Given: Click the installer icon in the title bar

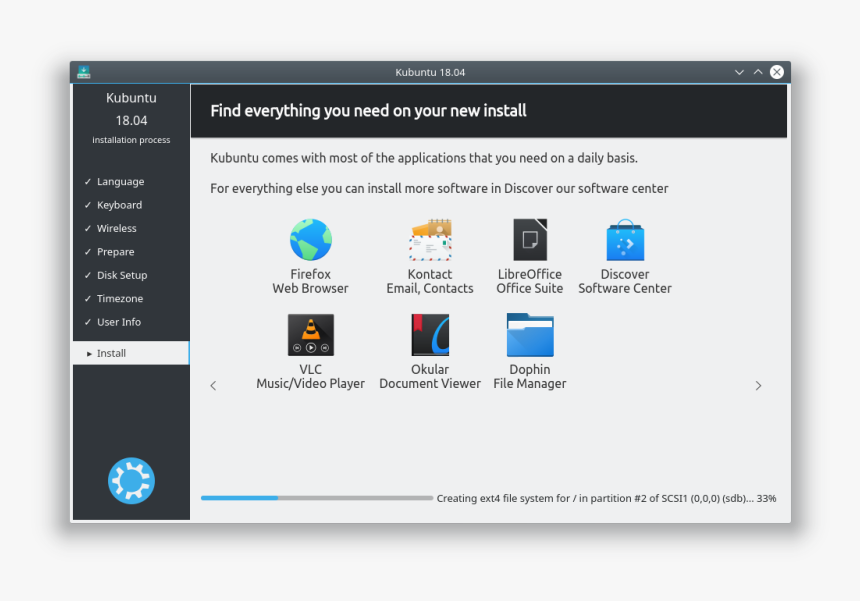Looking at the screenshot, I should tap(84, 72).
